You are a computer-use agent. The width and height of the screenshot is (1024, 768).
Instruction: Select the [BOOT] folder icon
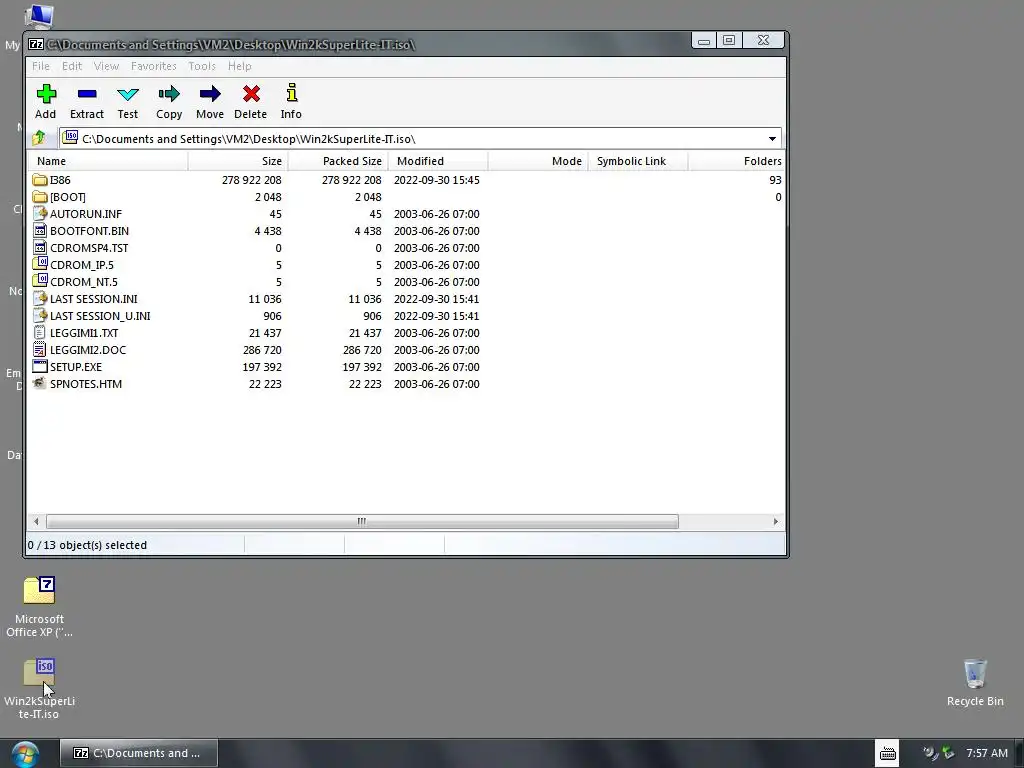(40, 197)
